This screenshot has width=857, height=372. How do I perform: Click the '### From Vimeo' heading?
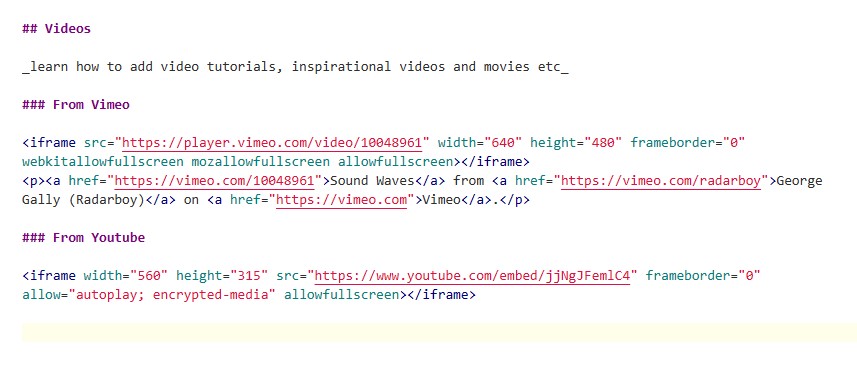tap(75, 105)
